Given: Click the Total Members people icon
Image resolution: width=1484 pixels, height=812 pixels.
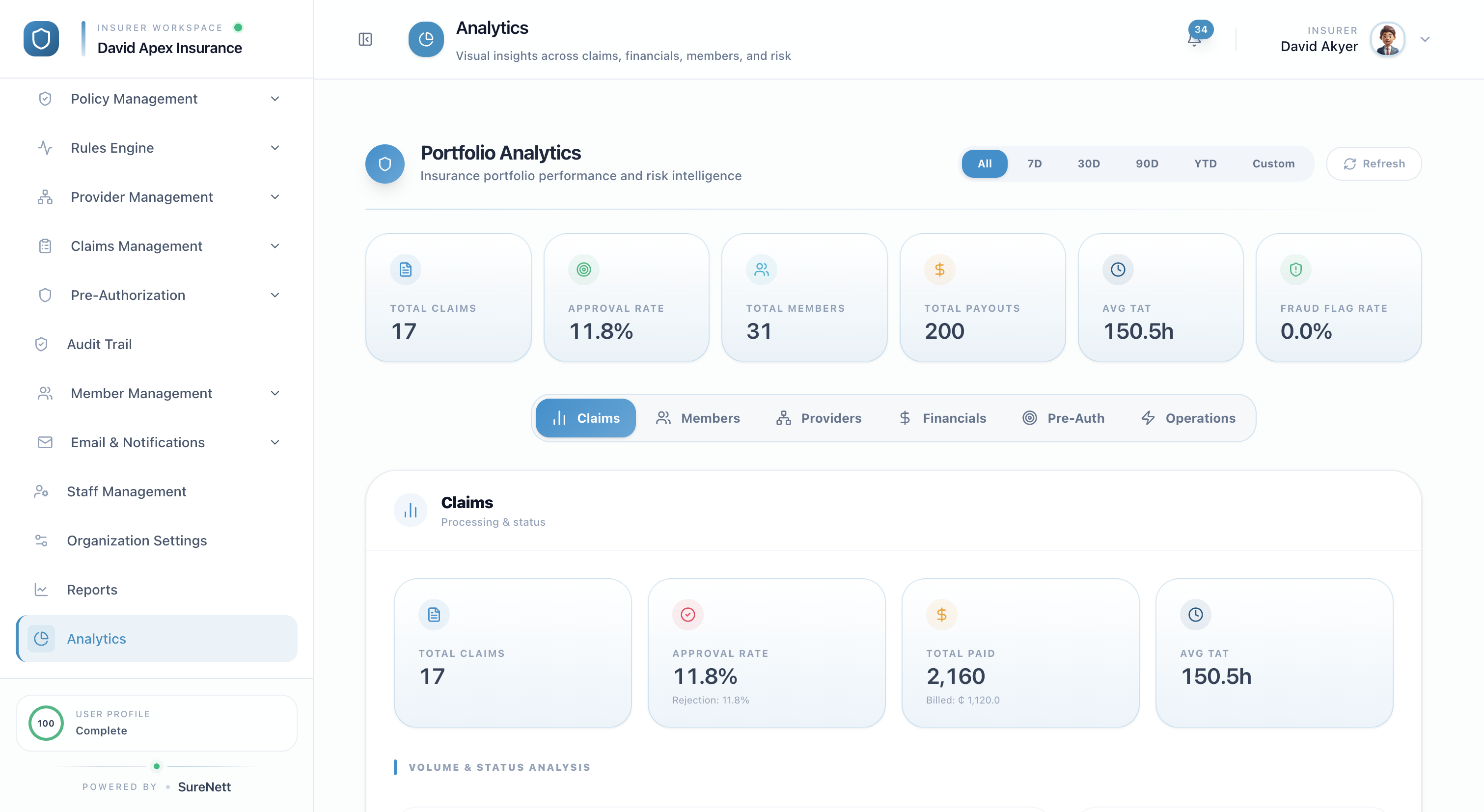Looking at the screenshot, I should point(762,270).
